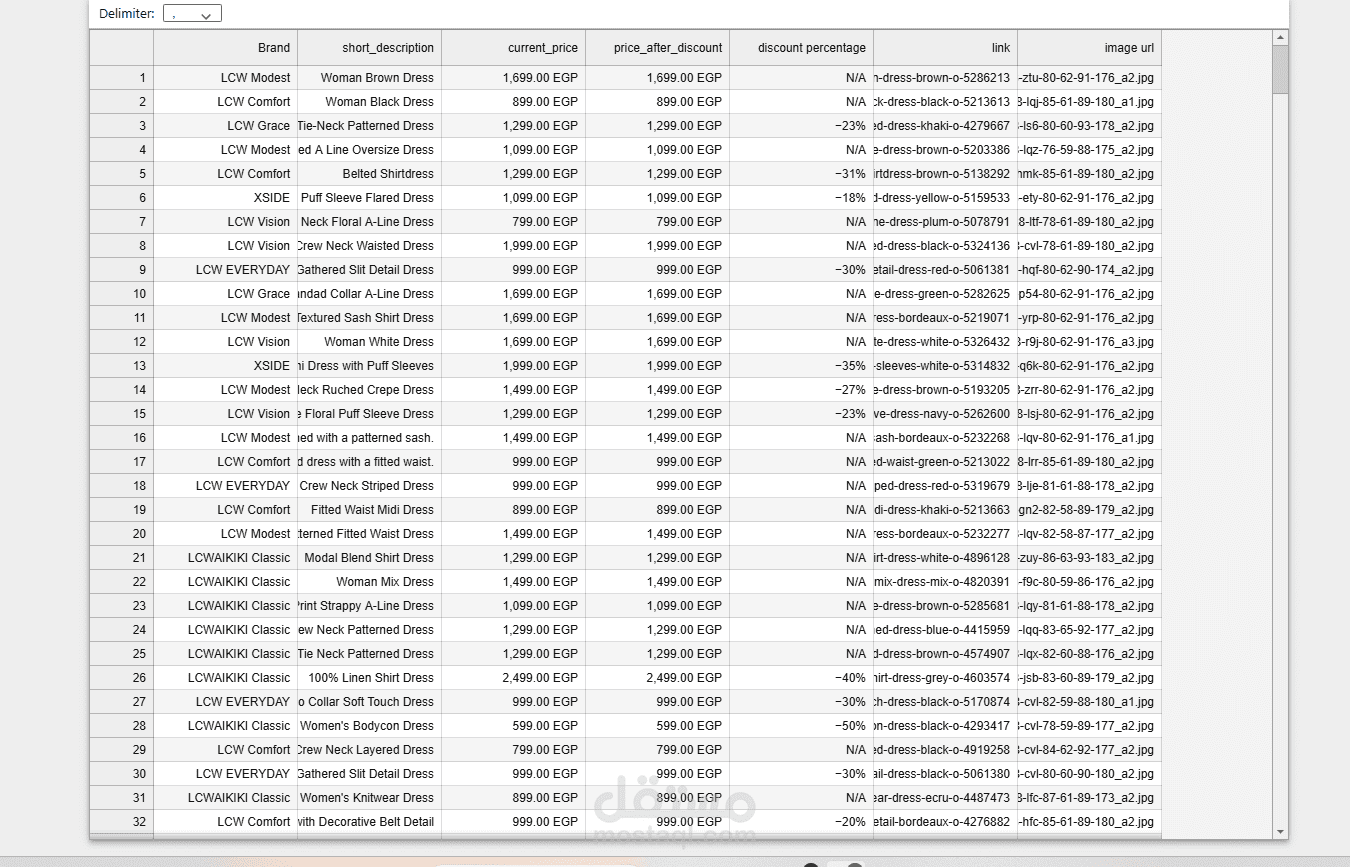Select the link cell ending 'ecru-o-4487473'

tap(945, 798)
